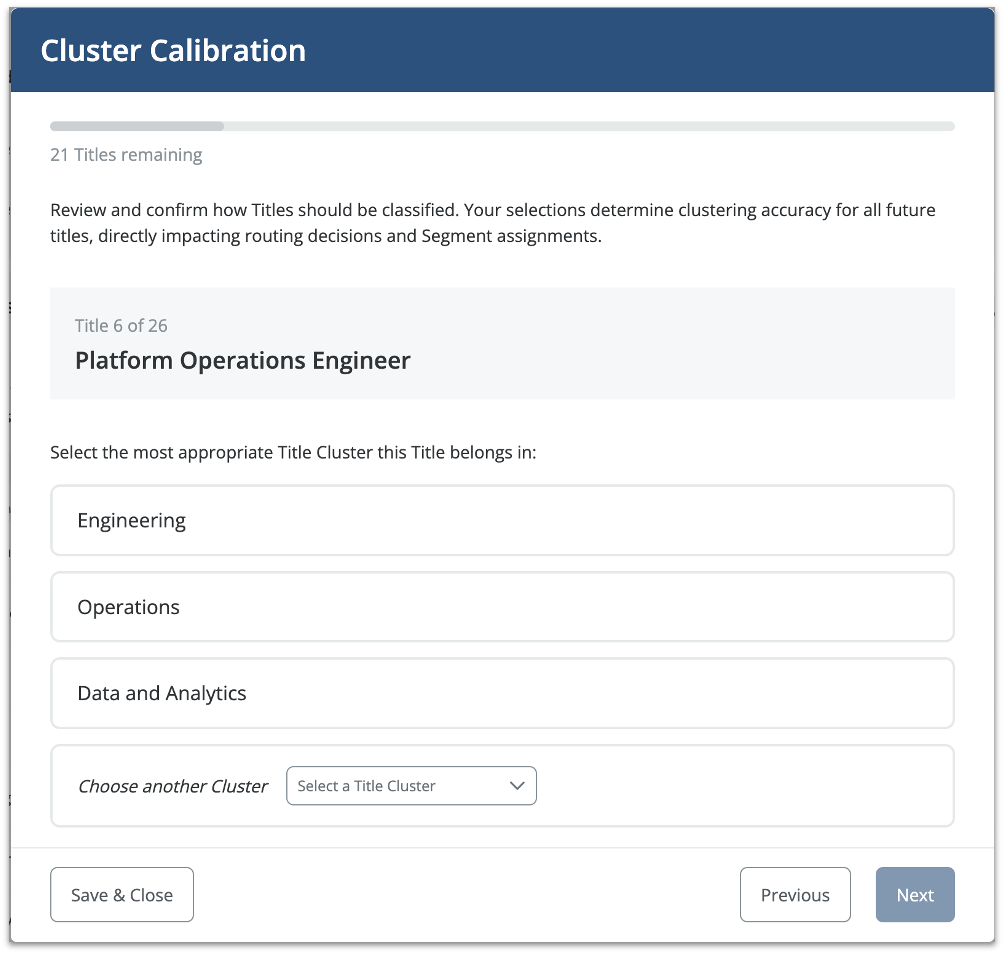Select the Engineering cluster option
The height and width of the screenshot is (954, 1004).
502,520
